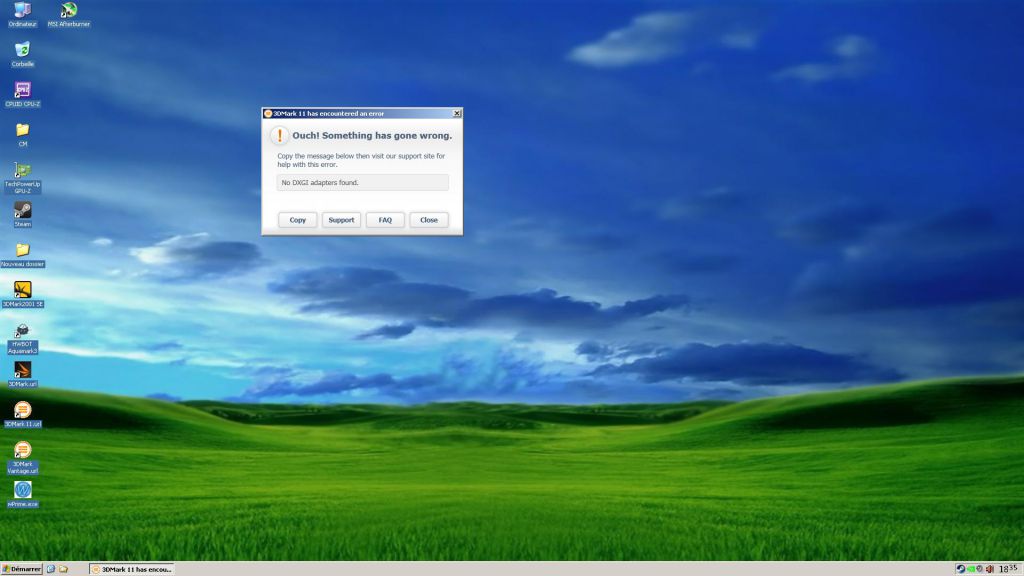The width and height of the screenshot is (1024, 576).
Task: Select the 3DMark Vantage.url shortcut
Action: tap(22, 457)
